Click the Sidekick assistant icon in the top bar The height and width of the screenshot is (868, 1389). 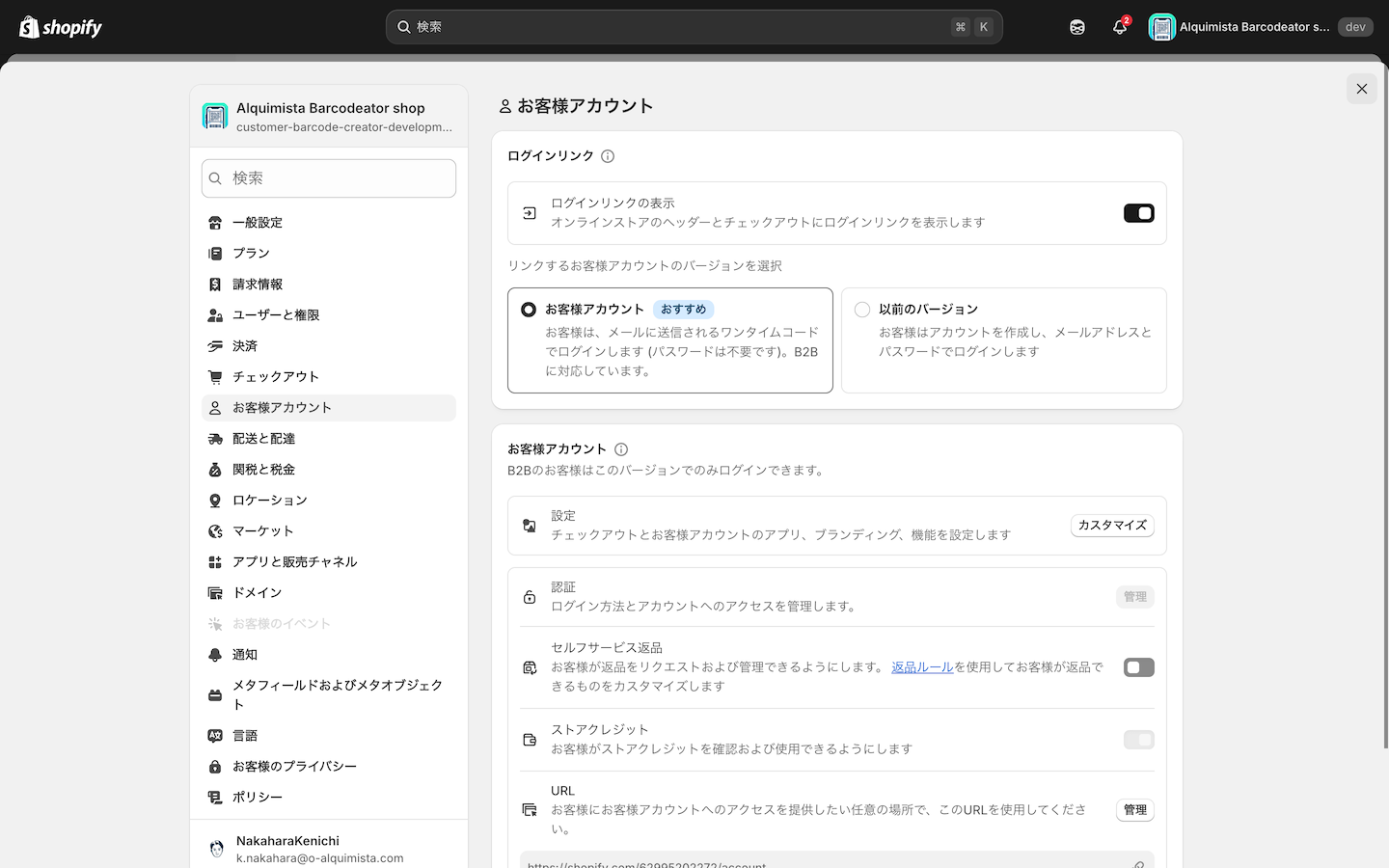coord(1077,27)
